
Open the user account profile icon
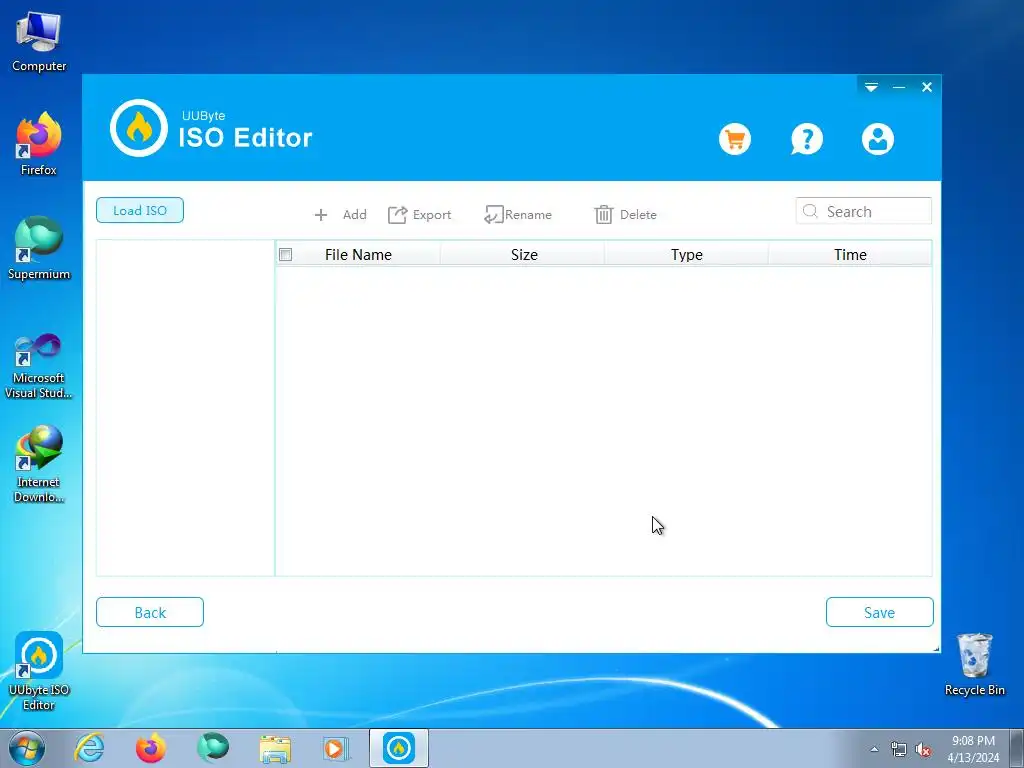click(878, 139)
